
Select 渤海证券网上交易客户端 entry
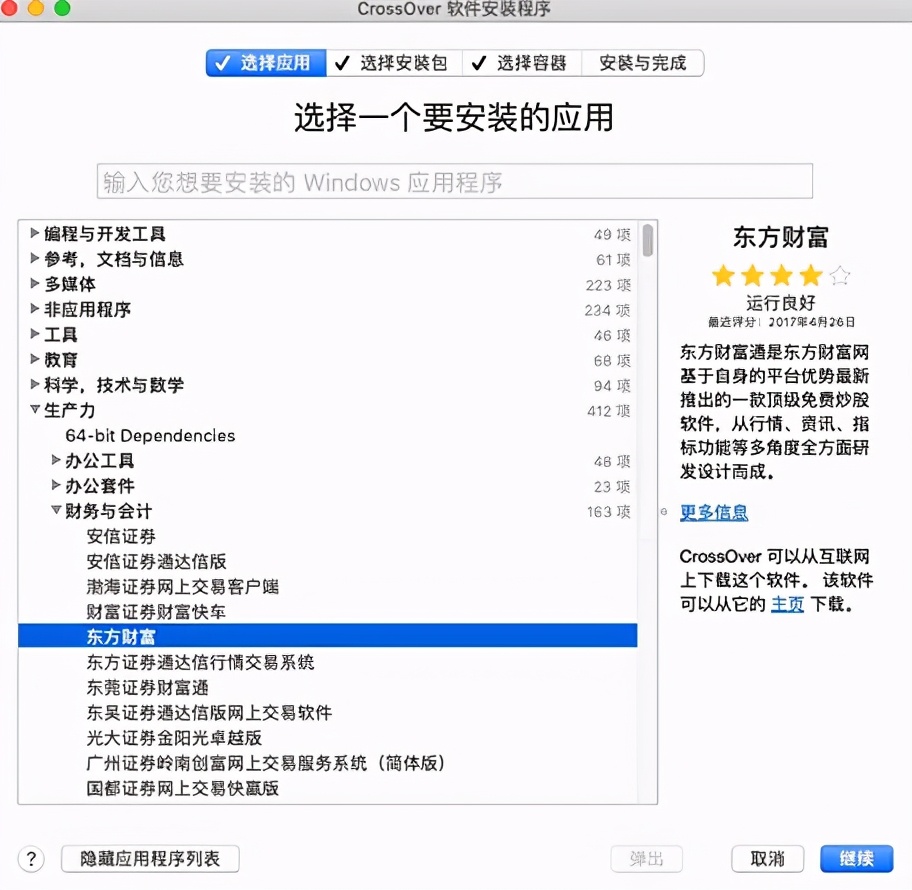click(x=183, y=586)
